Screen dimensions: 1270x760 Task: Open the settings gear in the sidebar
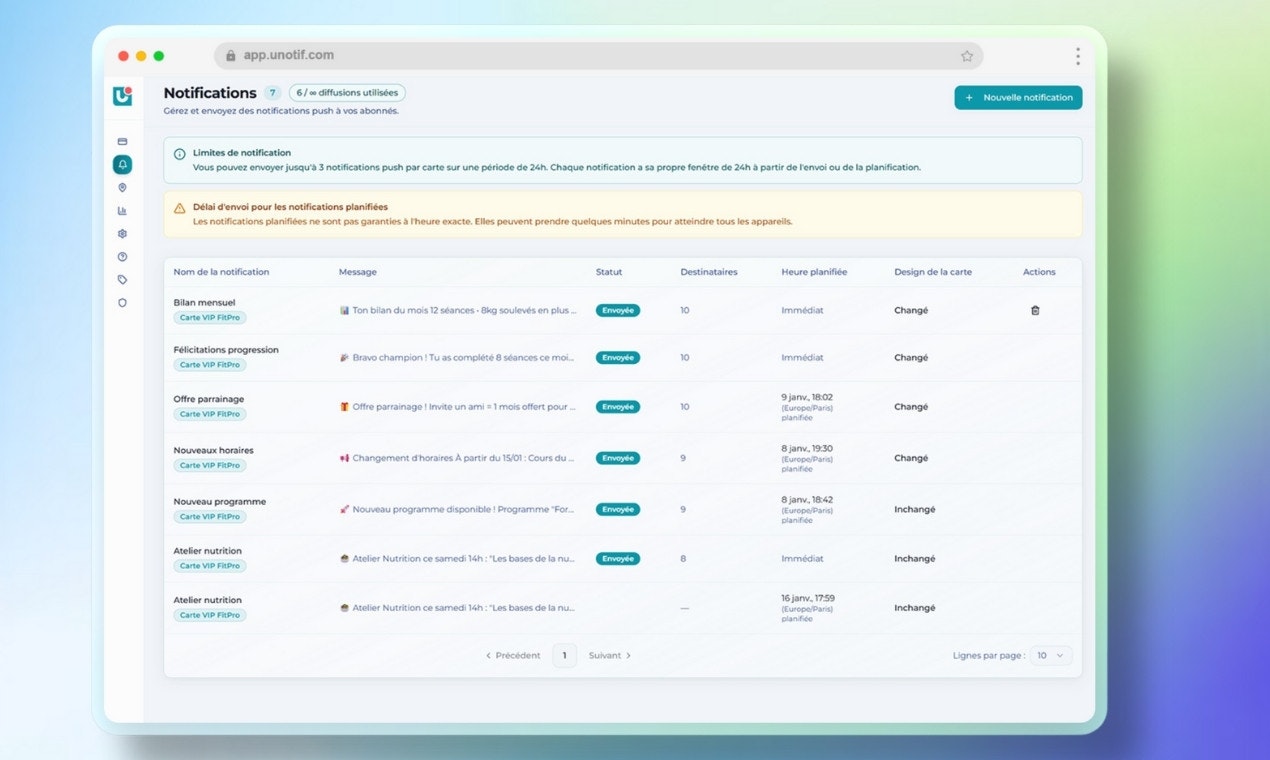coord(122,233)
